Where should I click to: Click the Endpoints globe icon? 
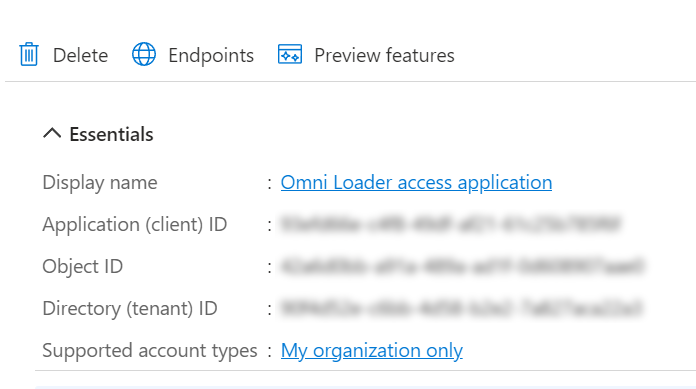click(x=144, y=54)
